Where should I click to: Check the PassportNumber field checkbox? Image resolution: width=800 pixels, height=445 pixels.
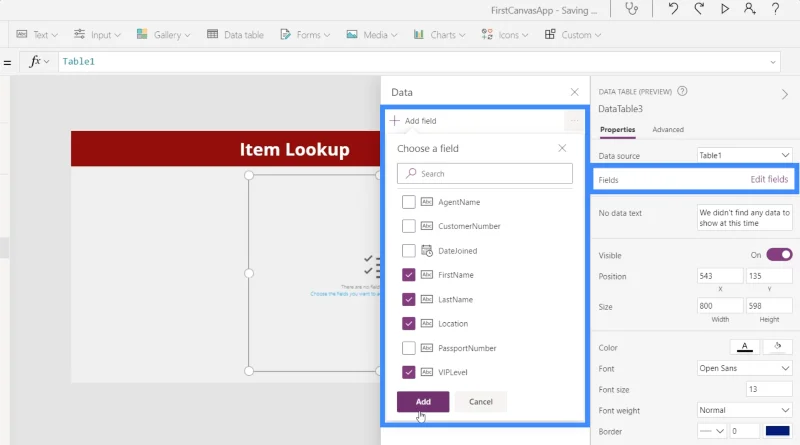coord(409,348)
